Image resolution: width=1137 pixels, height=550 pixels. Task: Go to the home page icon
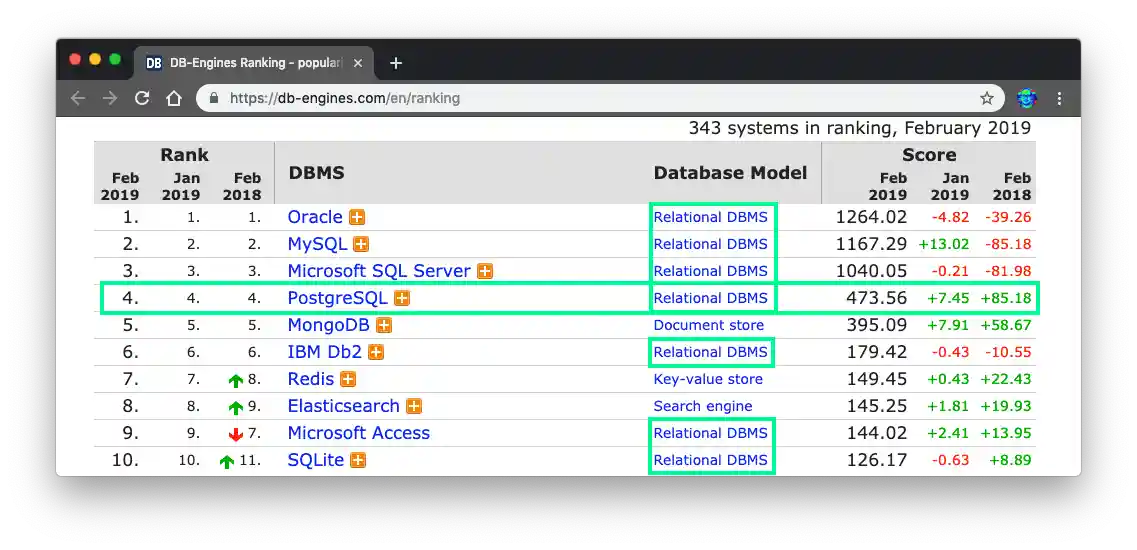pos(174,98)
